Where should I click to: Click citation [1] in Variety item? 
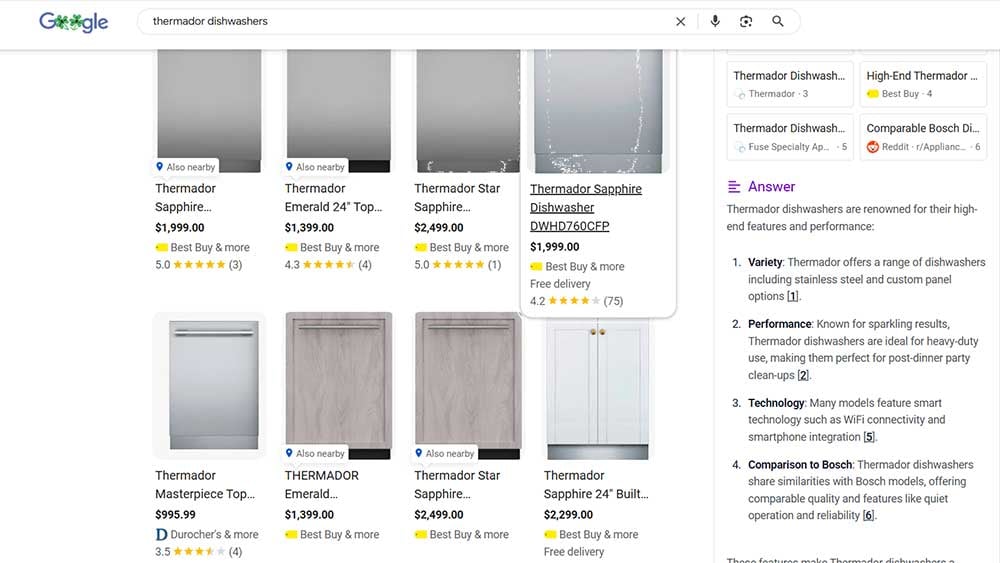coord(792,296)
